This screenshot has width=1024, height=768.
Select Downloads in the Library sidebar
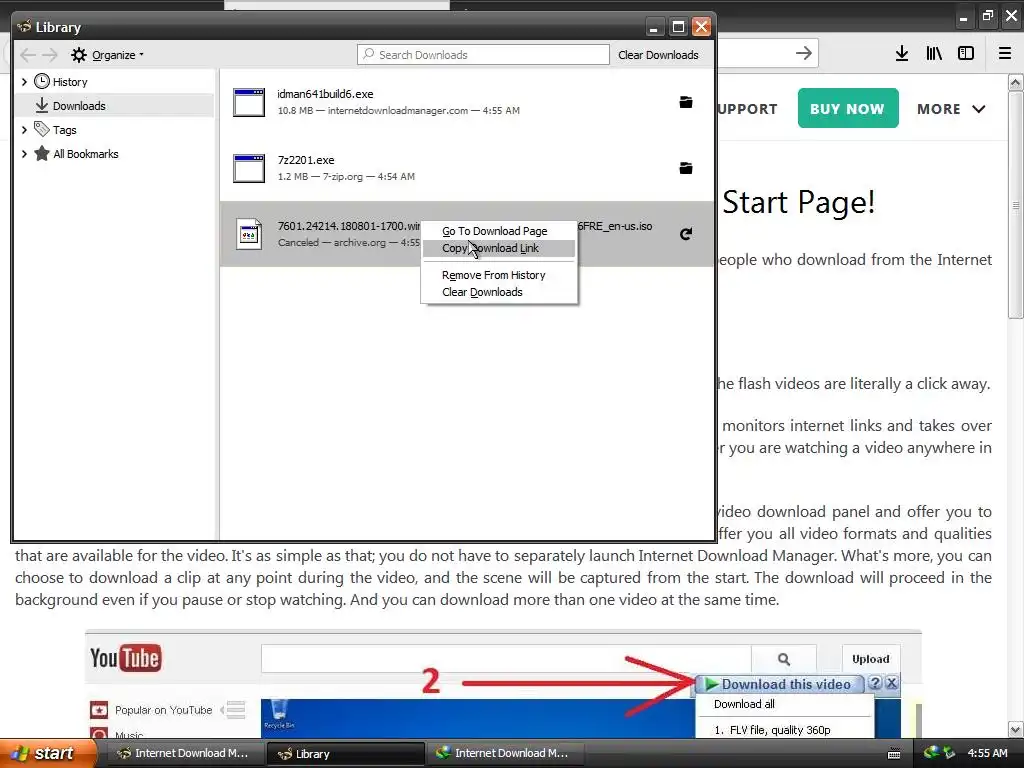(x=114, y=105)
